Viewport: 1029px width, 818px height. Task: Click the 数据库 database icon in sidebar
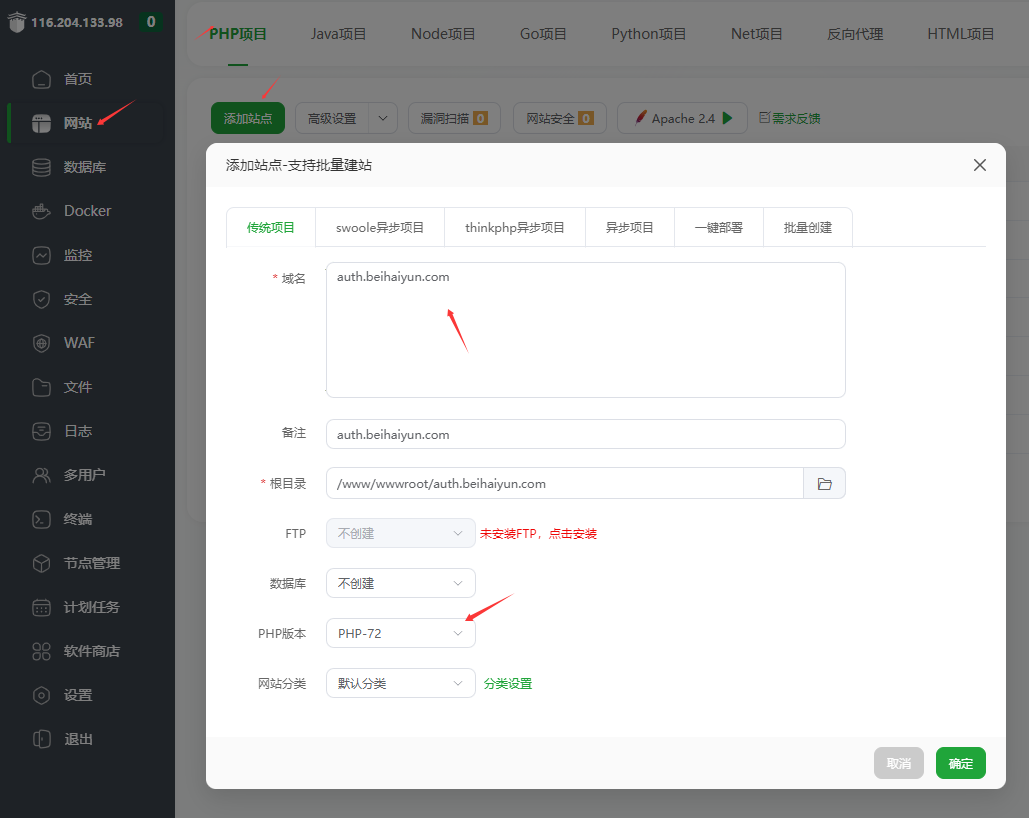41,167
